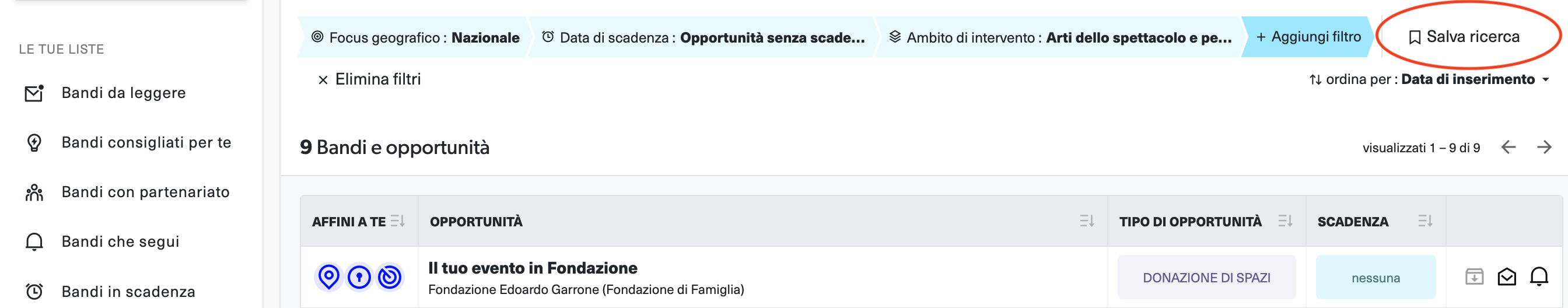Follow Il tuo evento in Fondazione with bell

1539,277
